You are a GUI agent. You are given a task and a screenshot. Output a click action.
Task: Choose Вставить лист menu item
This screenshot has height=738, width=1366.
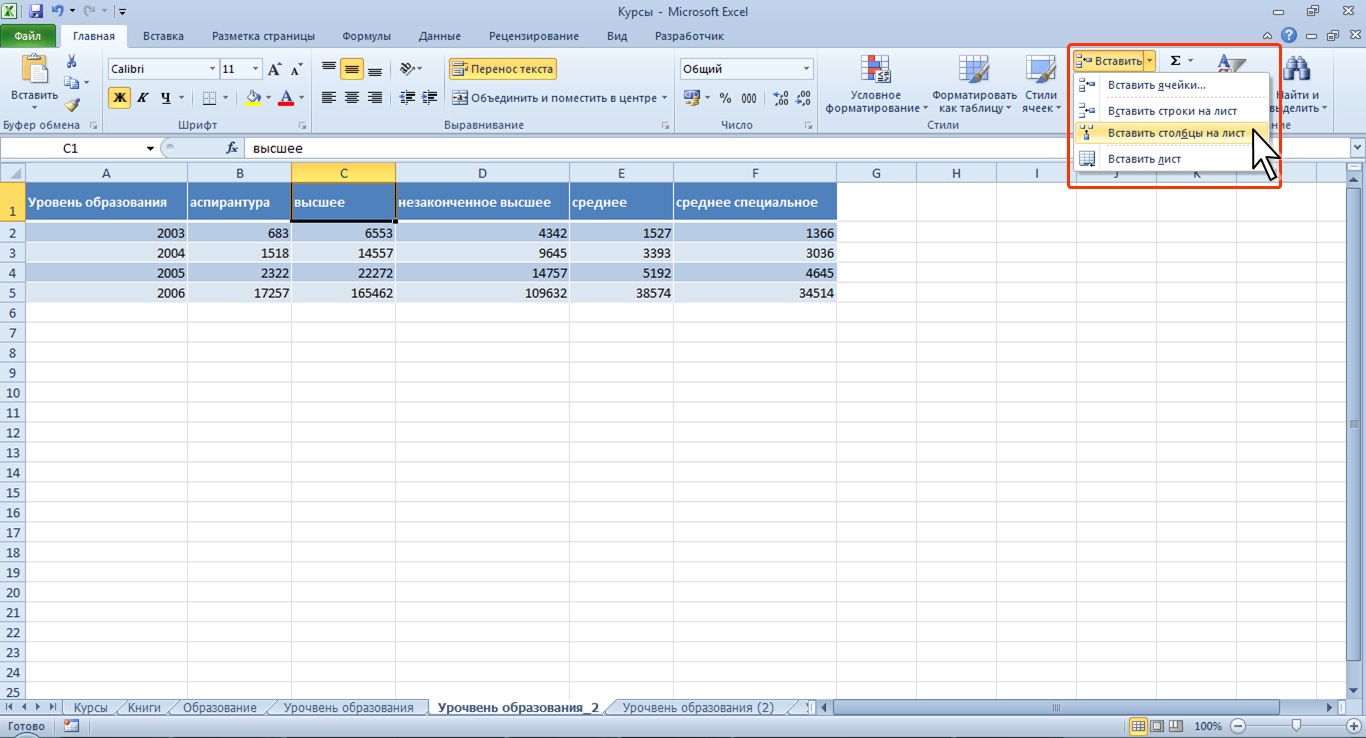1170,159
